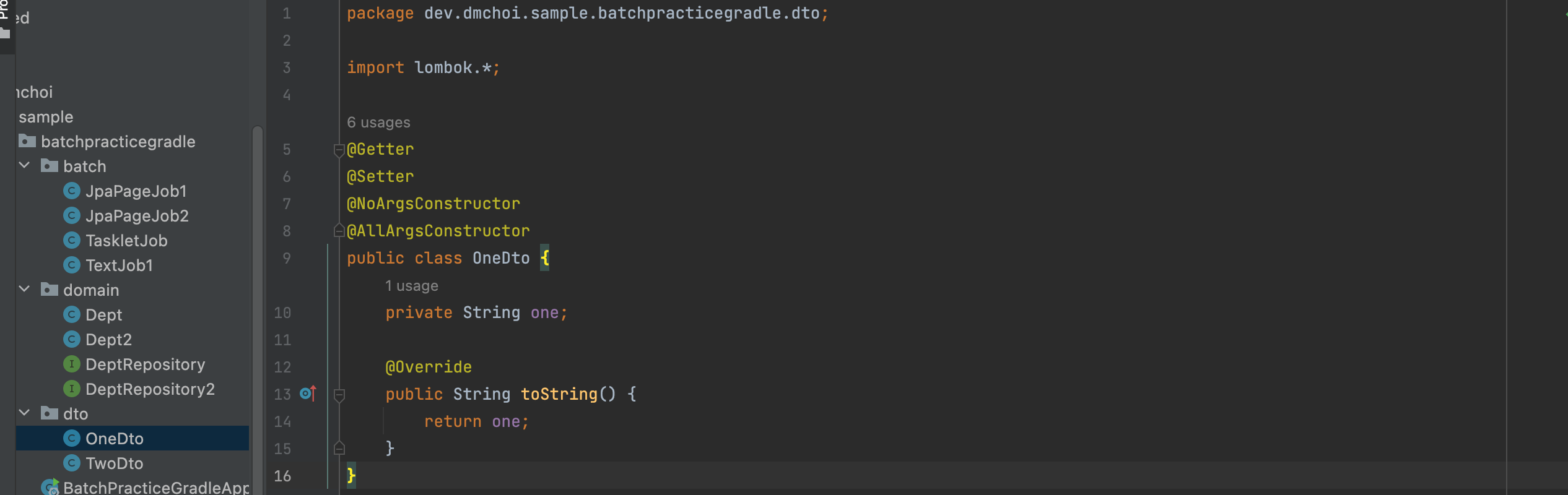Fold the annotations block at @Getter

pyautogui.click(x=339, y=149)
